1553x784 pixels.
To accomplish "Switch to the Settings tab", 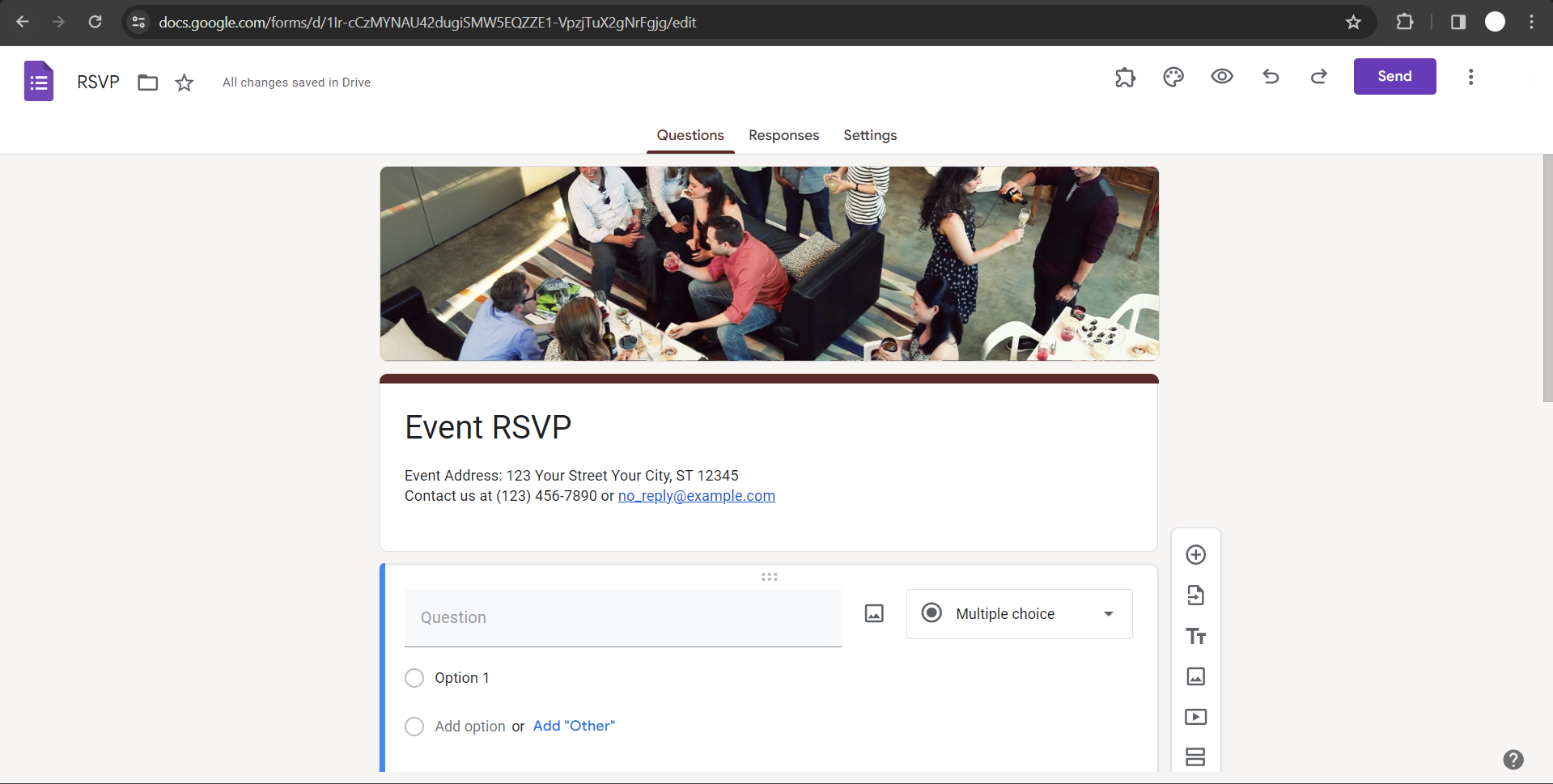I will tap(870, 135).
